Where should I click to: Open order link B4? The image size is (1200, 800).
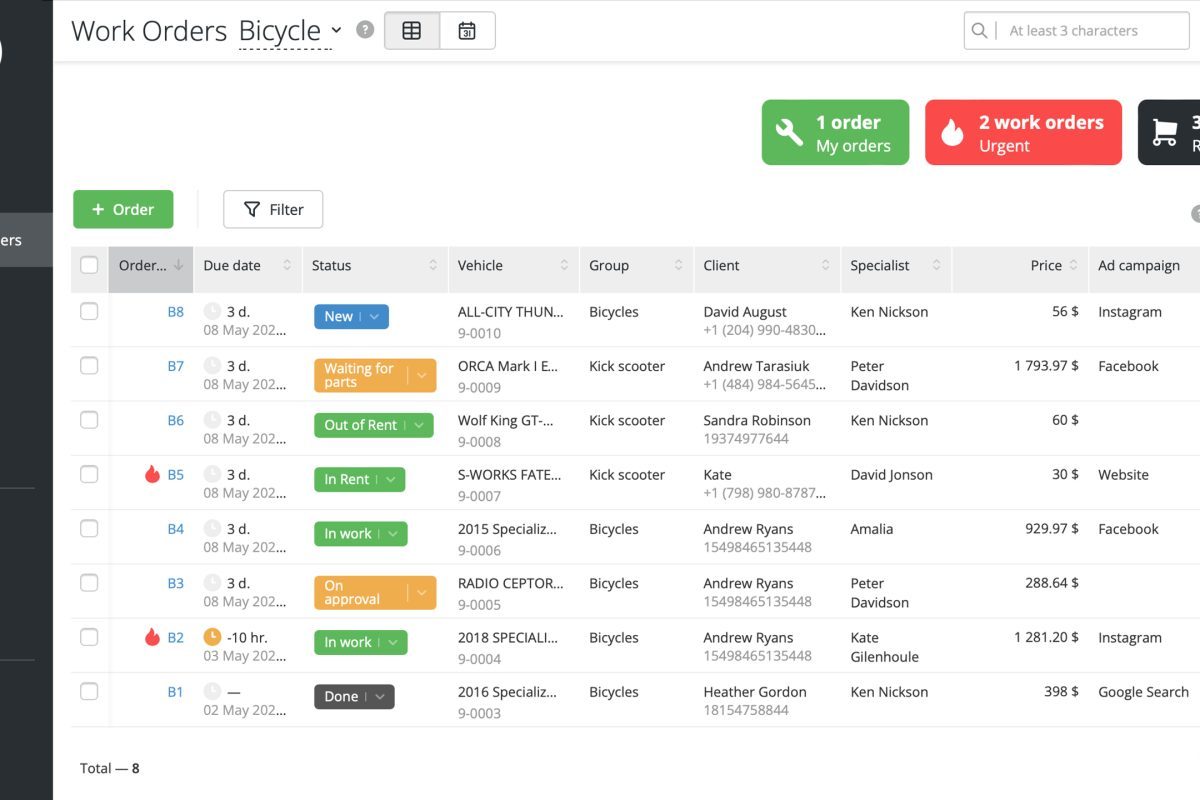pos(175,529)
